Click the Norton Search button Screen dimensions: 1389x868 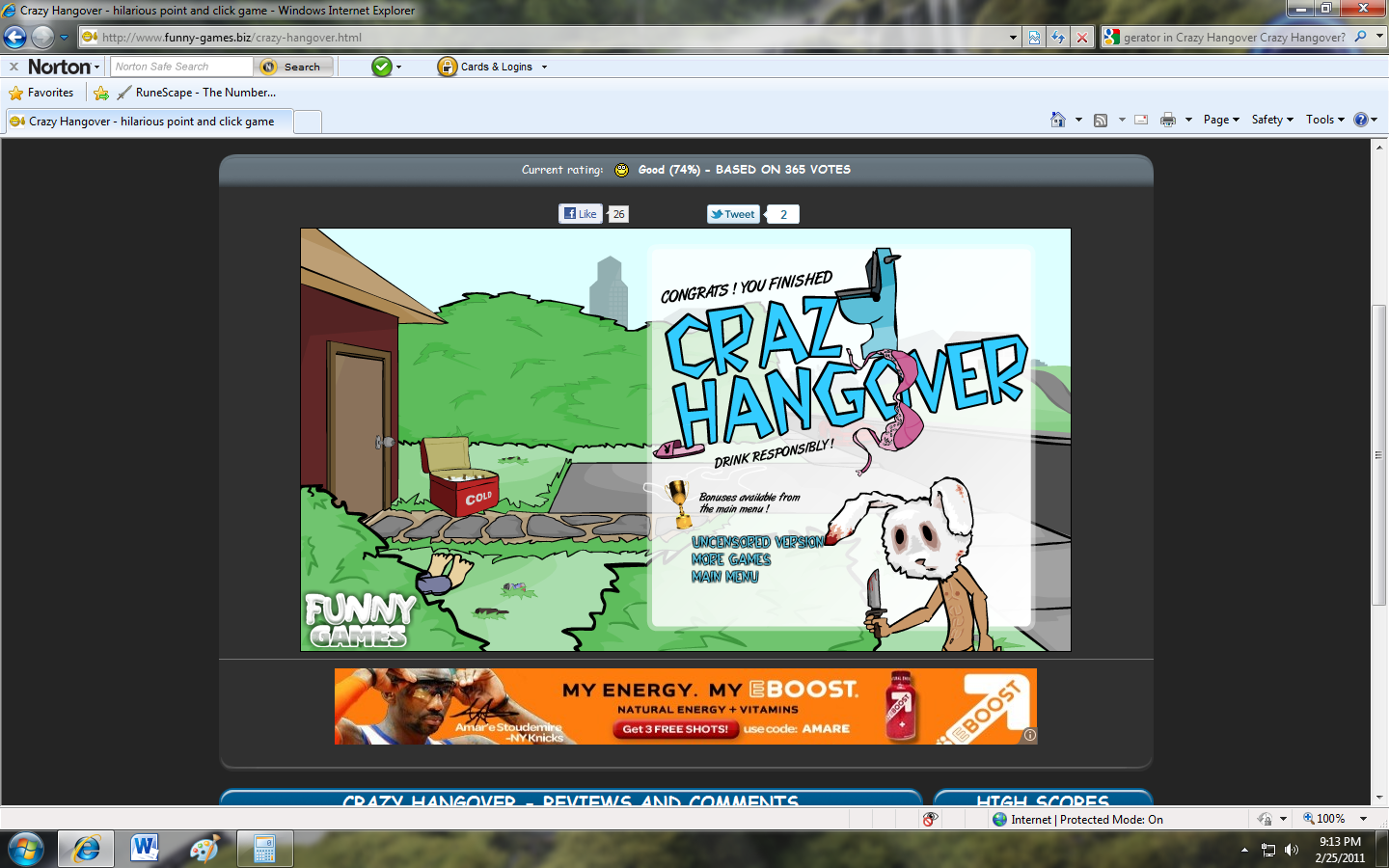[294, 67]
